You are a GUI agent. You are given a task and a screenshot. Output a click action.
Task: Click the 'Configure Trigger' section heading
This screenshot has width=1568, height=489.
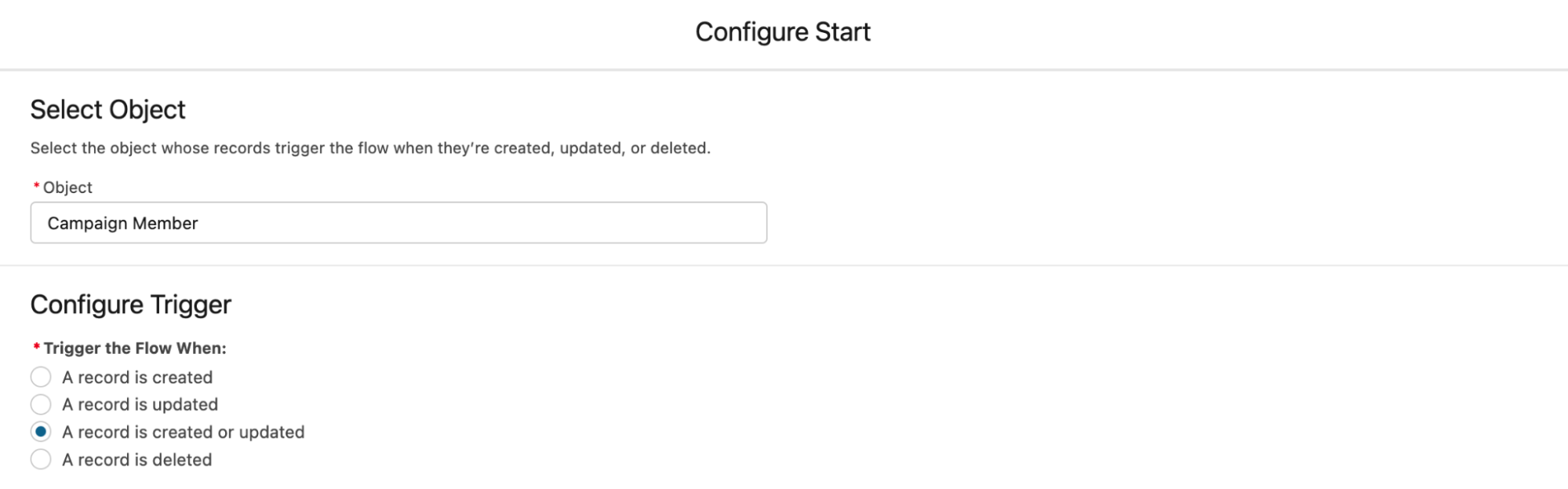tap(130, 305)
